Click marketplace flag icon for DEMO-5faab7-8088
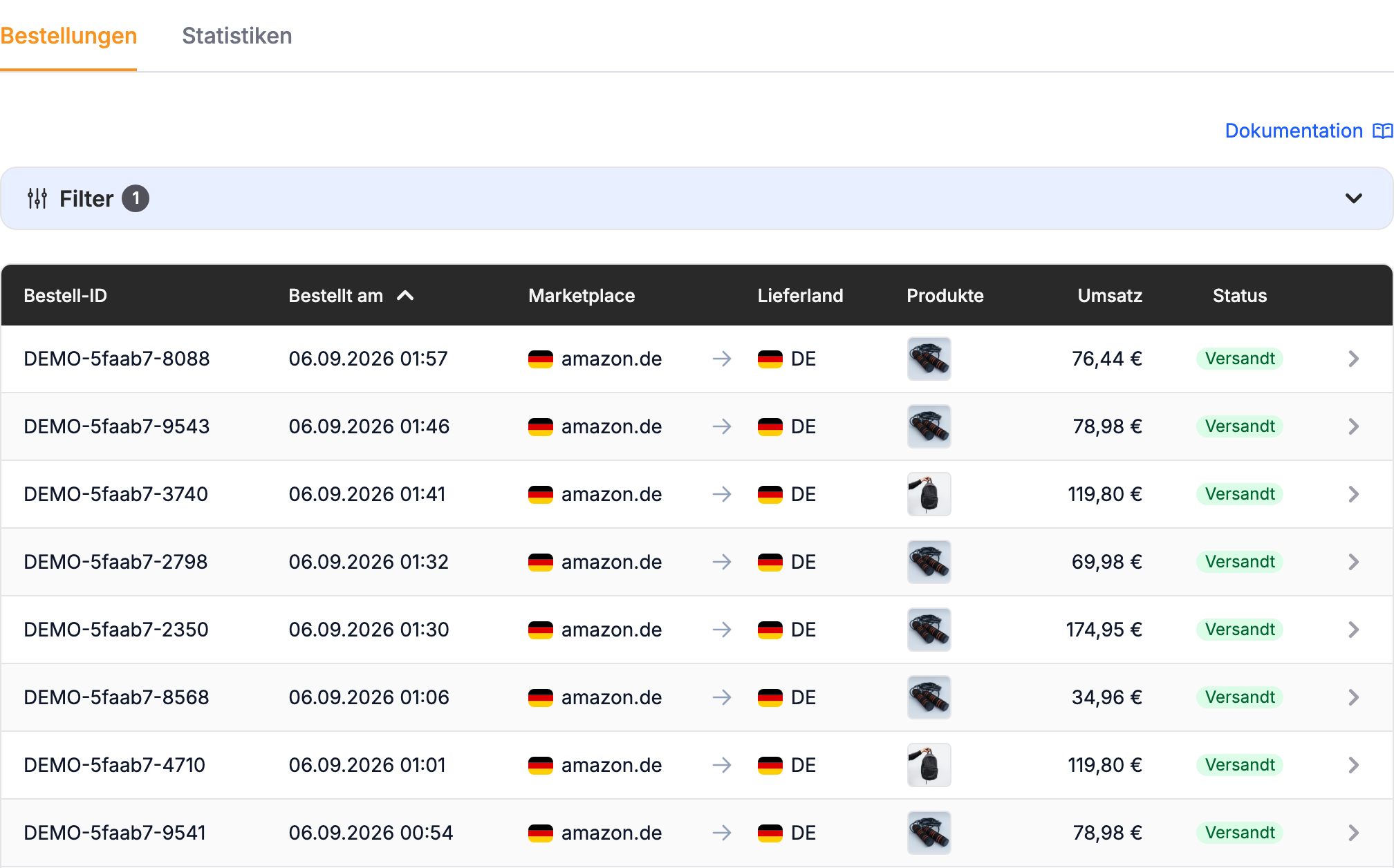The image size is (1394, 868). tap(540, 359)
